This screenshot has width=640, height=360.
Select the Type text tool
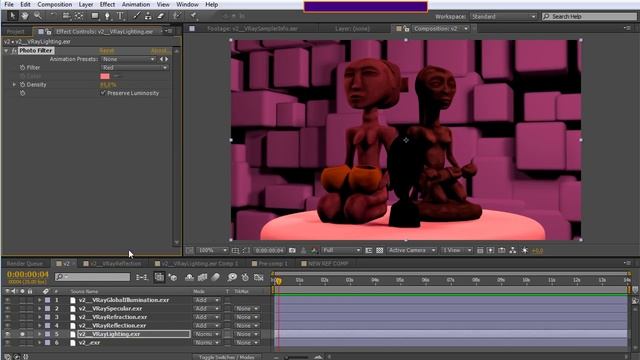[x=120, y=16]
